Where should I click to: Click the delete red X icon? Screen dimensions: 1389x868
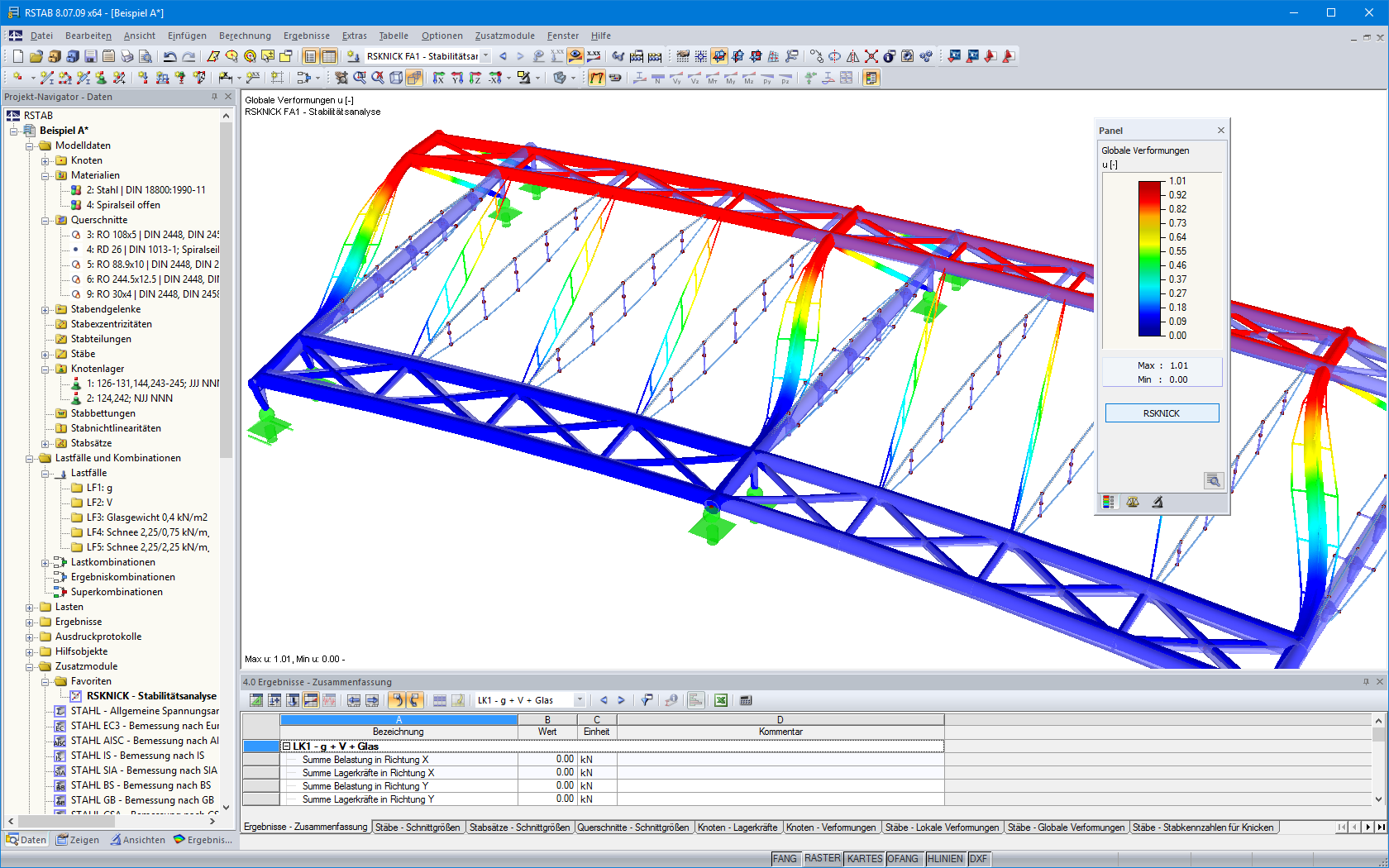[871, 56]
